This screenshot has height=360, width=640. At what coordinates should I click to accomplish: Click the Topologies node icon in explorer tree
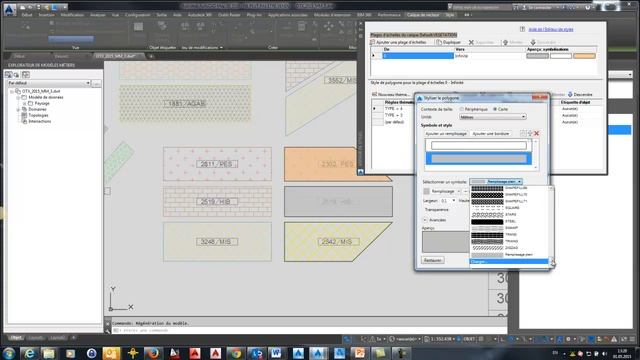click(x=24, y=115)
